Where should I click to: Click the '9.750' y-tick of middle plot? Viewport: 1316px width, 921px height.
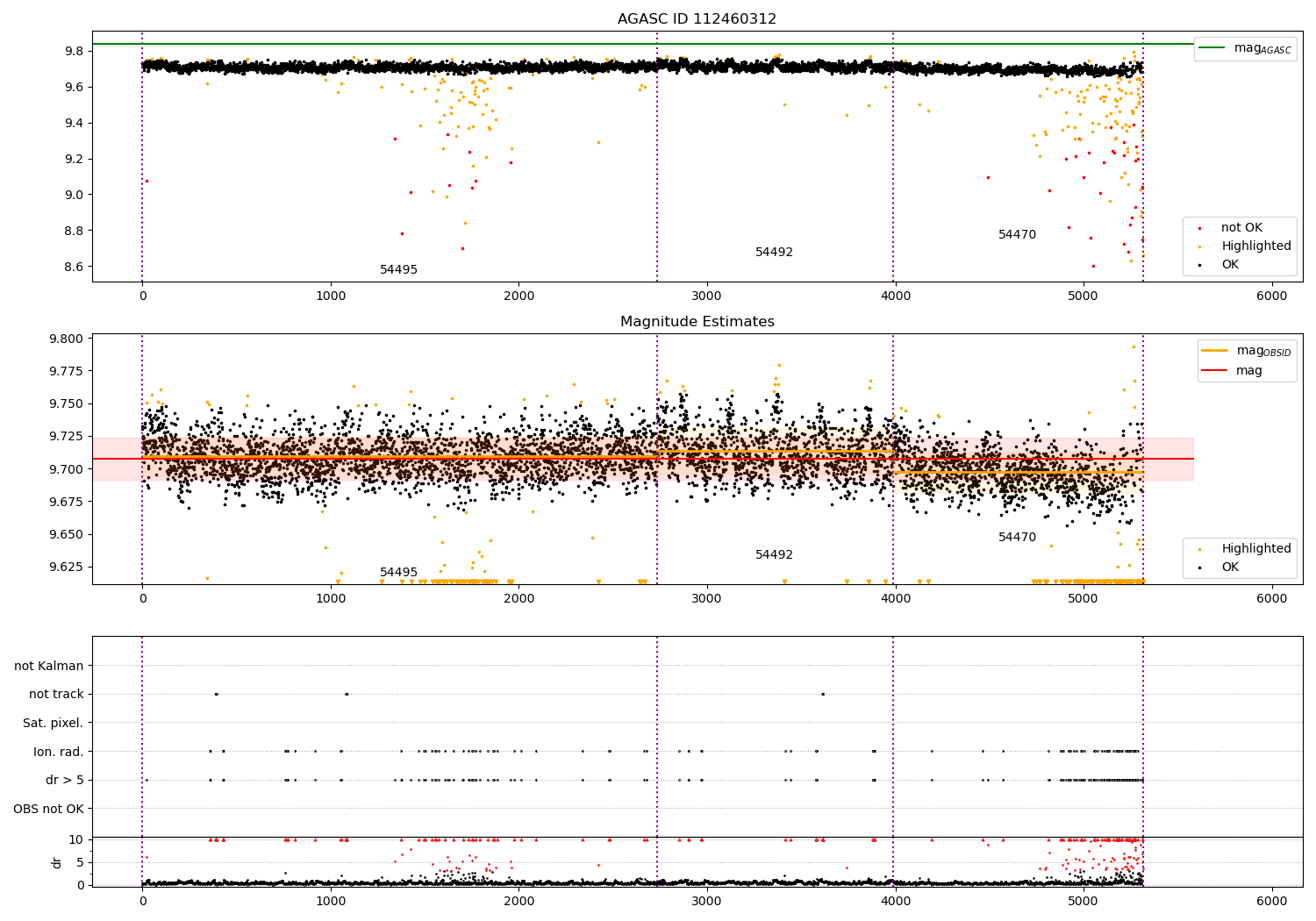coord(67,403)
